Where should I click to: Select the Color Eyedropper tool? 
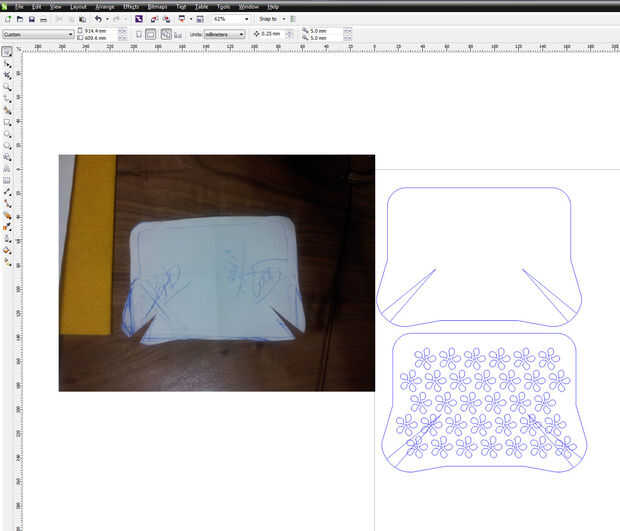click(x=7, y=227)
